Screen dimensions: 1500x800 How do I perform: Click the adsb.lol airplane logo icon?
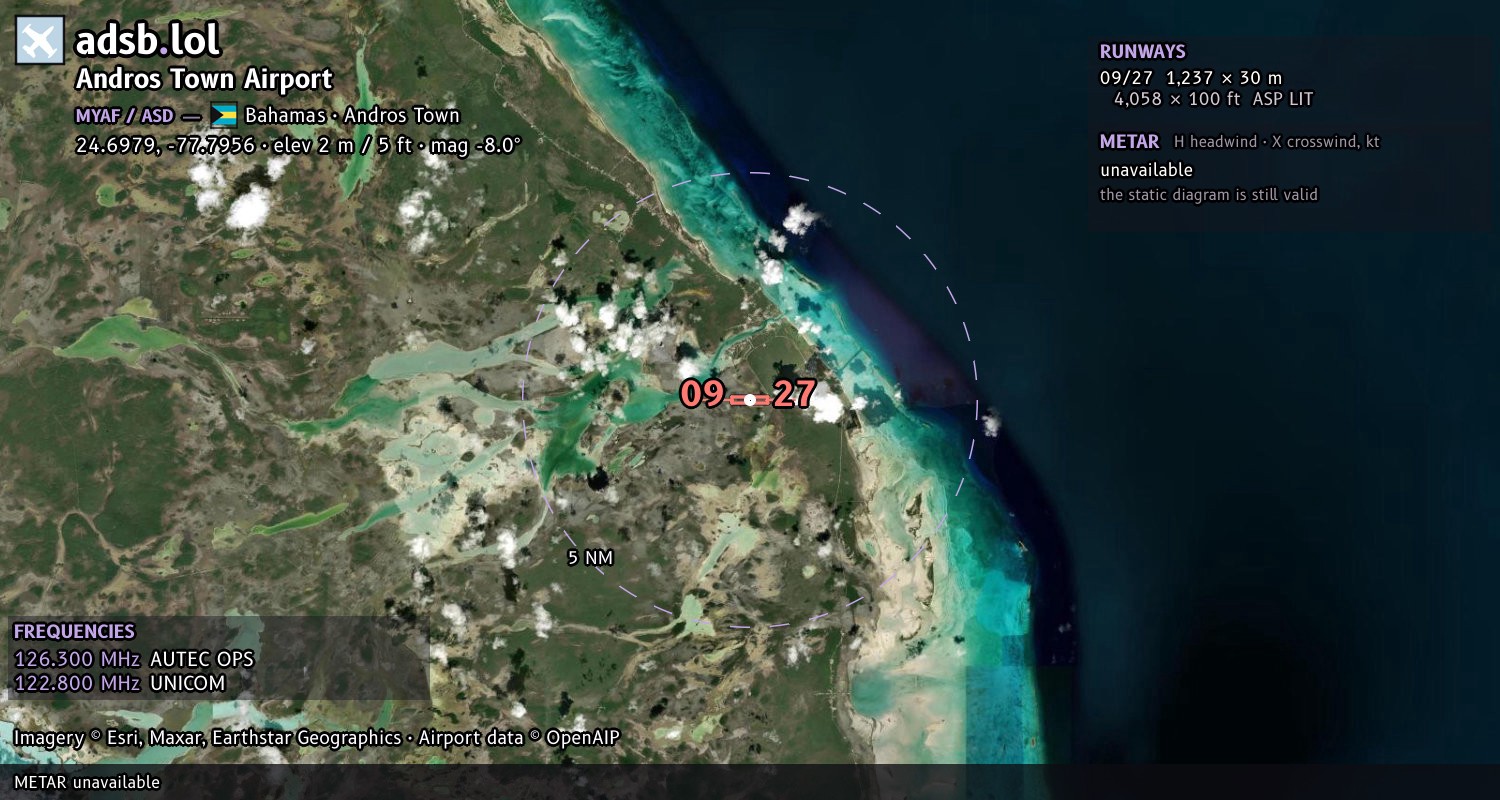click(40, 41)
